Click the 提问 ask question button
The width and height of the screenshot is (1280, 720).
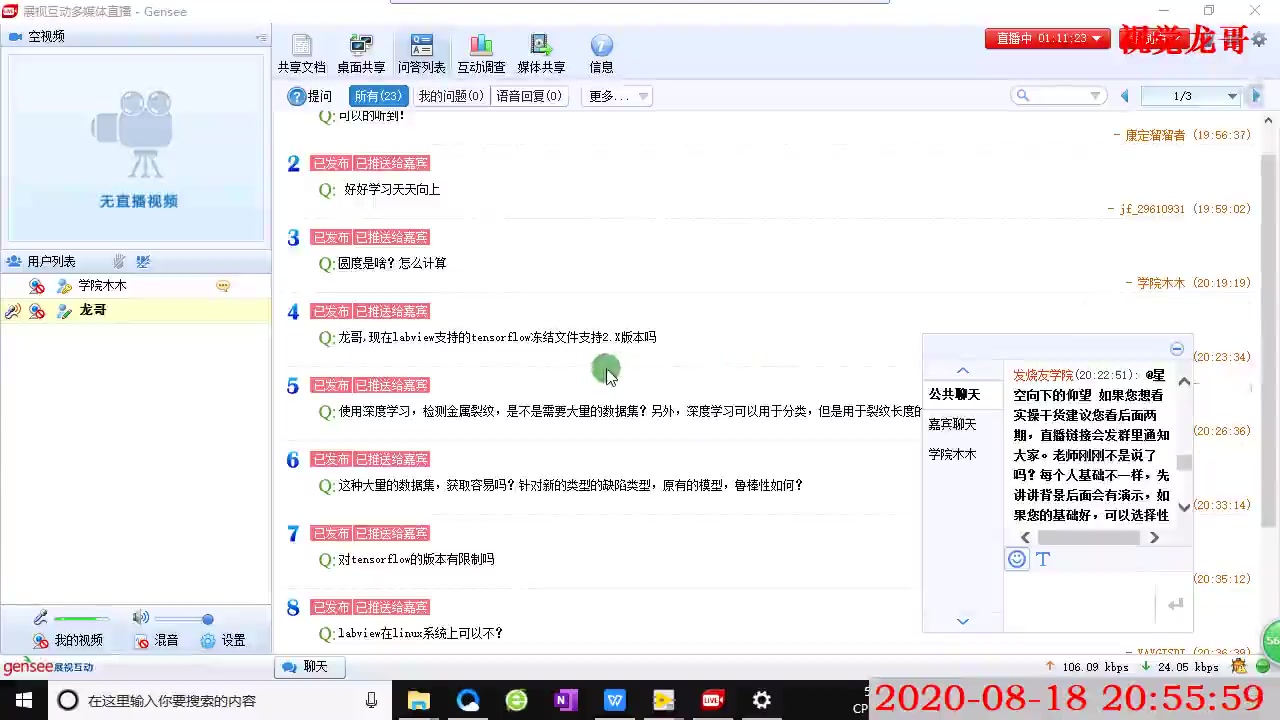coord(310,96)
